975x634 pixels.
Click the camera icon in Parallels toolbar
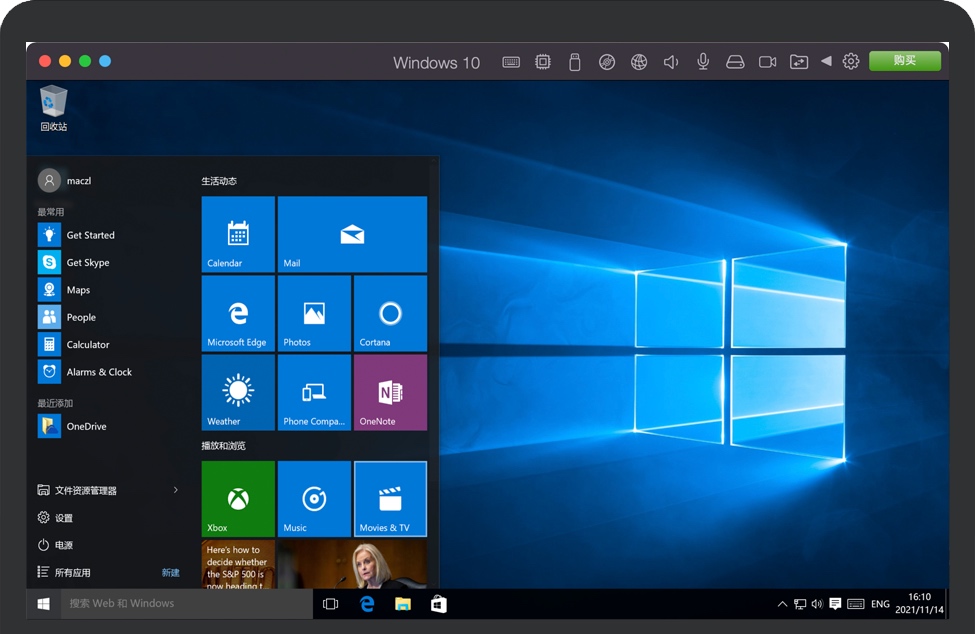(x=767, y=62)
